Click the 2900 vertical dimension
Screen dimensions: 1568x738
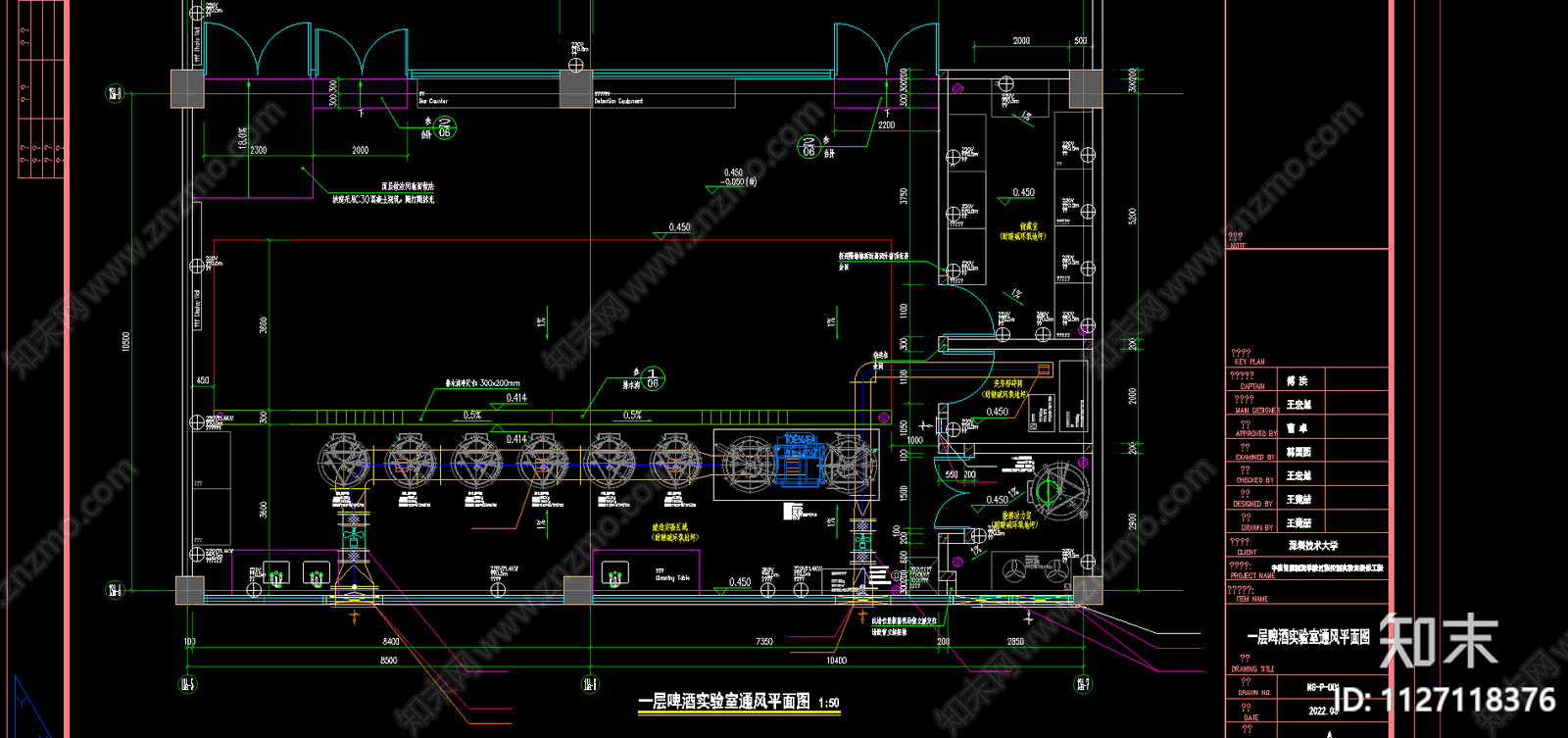(1132, 521)
